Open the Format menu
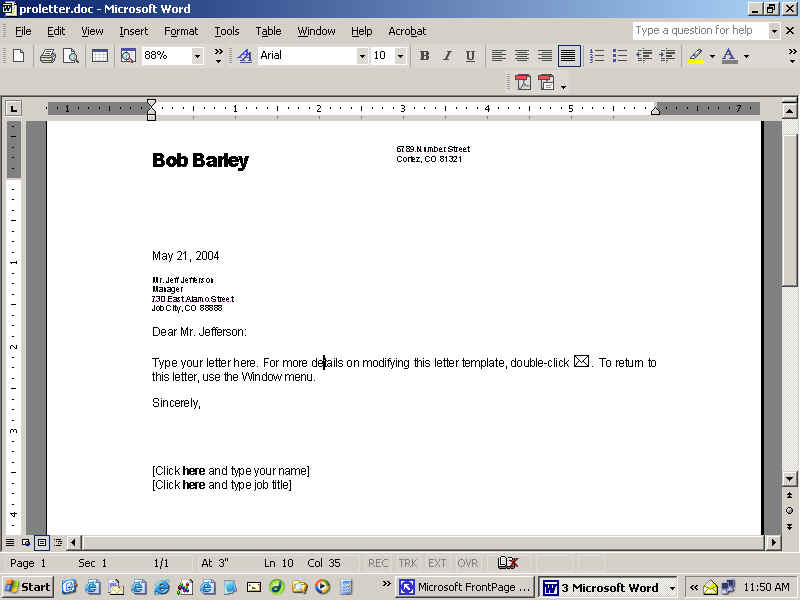Screen dimensions: 800x600 coord(181,31)
